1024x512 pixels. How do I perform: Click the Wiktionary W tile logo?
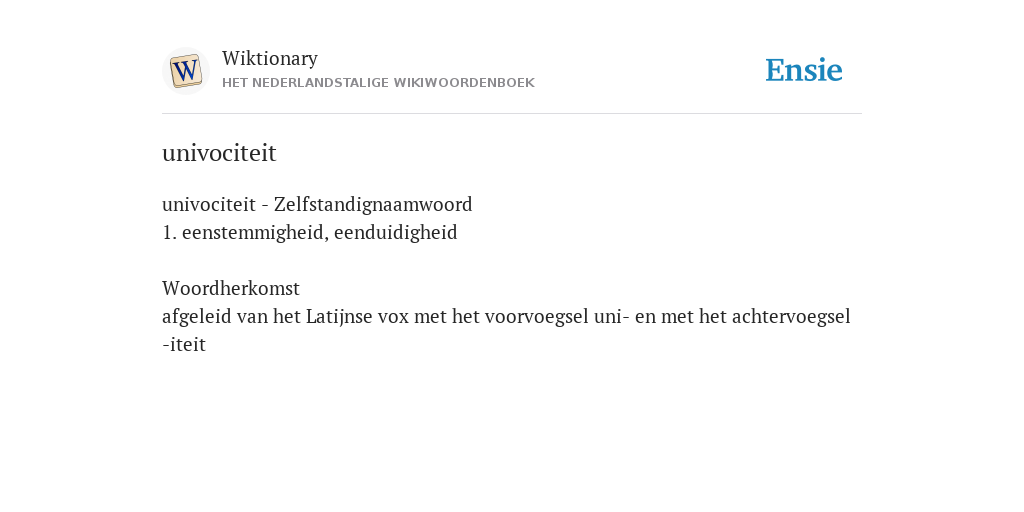coord(186,71)
